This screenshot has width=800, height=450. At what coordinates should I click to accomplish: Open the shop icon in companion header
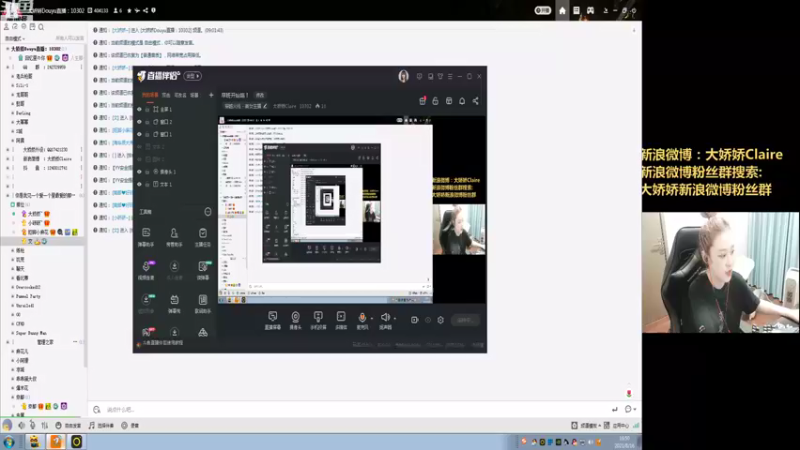tap(449, 101)
